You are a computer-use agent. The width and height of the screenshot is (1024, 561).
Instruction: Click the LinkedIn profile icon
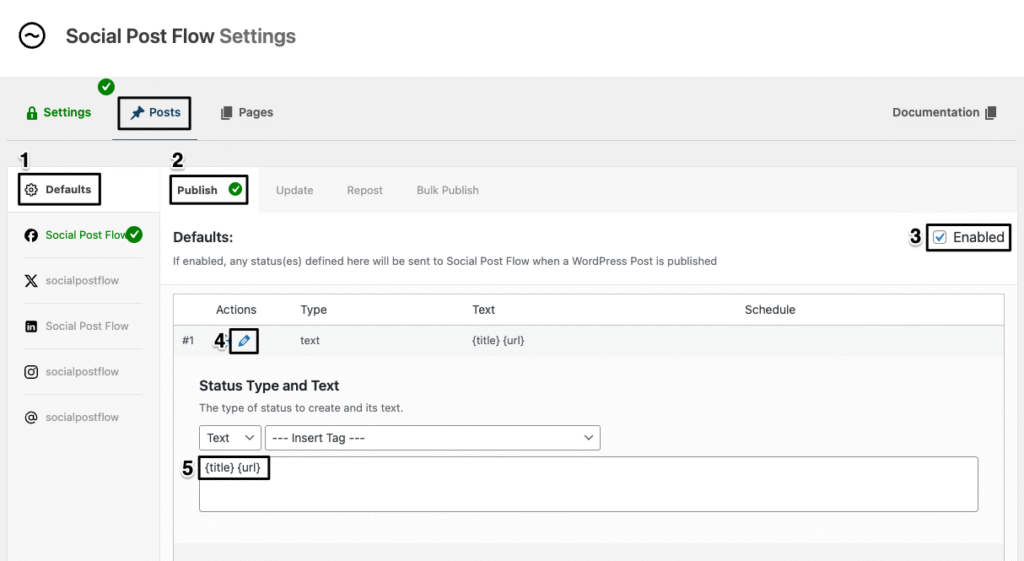tap(31, 327)
